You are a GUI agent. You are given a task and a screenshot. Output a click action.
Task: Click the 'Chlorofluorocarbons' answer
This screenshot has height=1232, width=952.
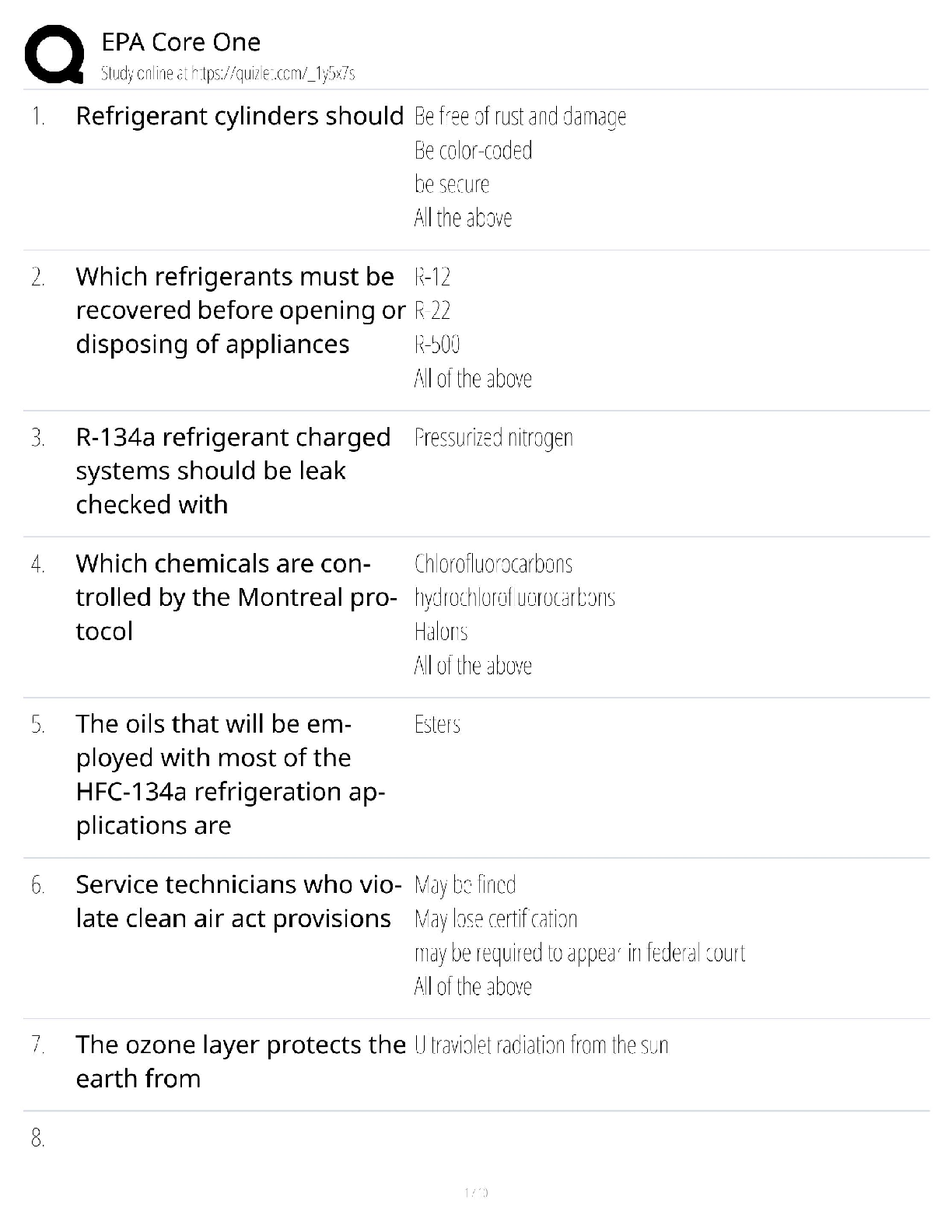(x=493, y=564)
